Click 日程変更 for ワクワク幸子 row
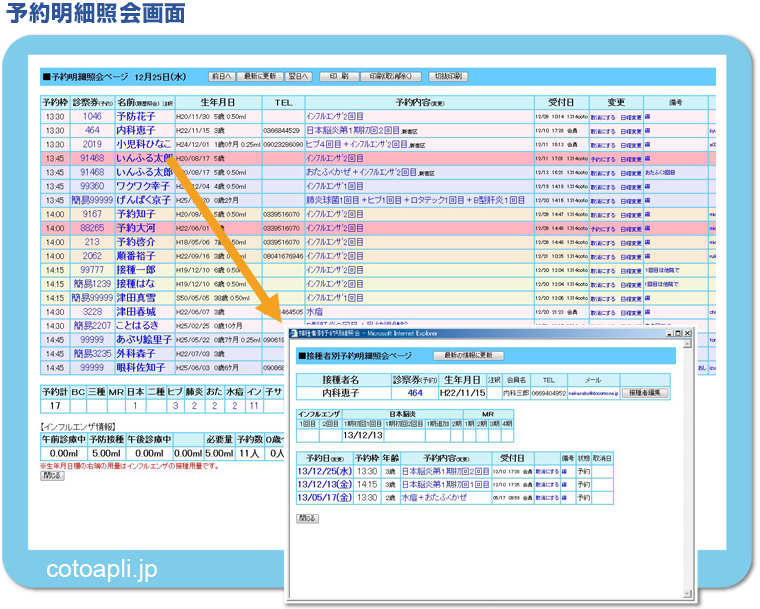This screenshot has height=609, width=760. pos(631,187)
